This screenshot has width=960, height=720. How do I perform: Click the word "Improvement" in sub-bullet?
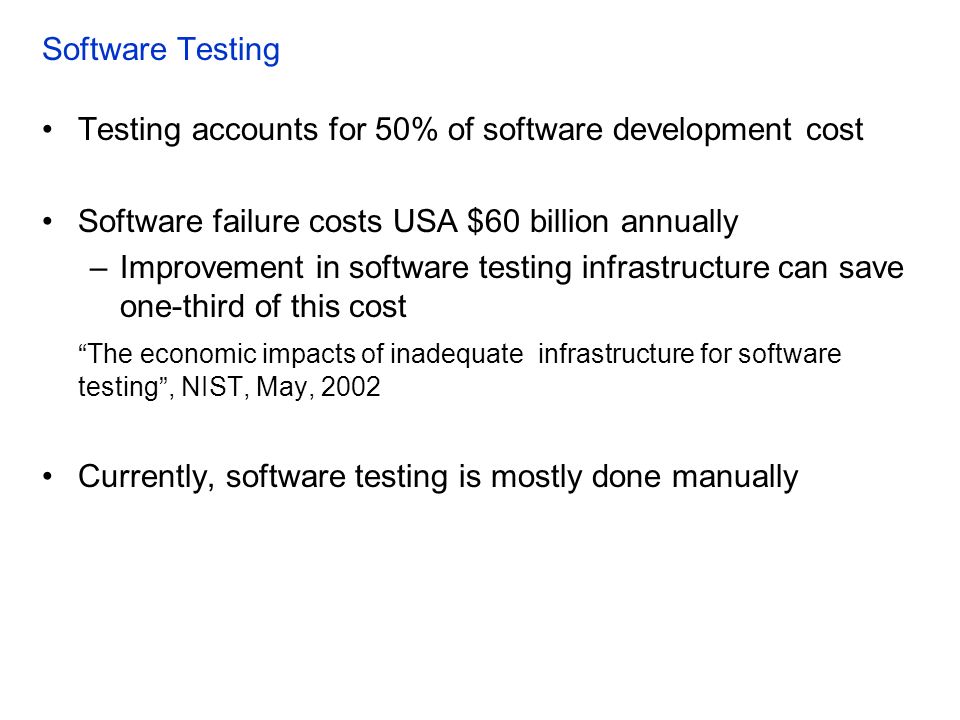pyautogui.click(x=212, y=269)
